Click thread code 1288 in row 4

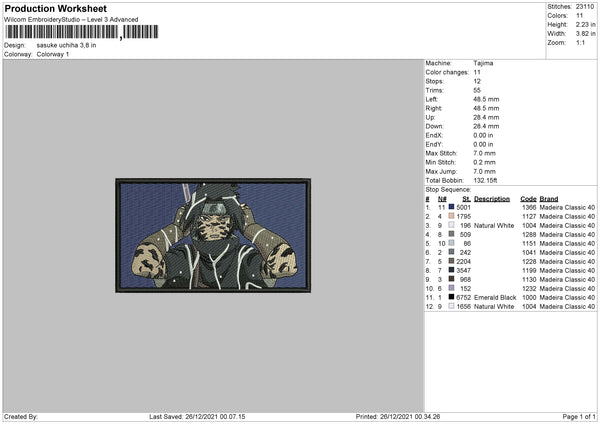(x=529, y=235)
